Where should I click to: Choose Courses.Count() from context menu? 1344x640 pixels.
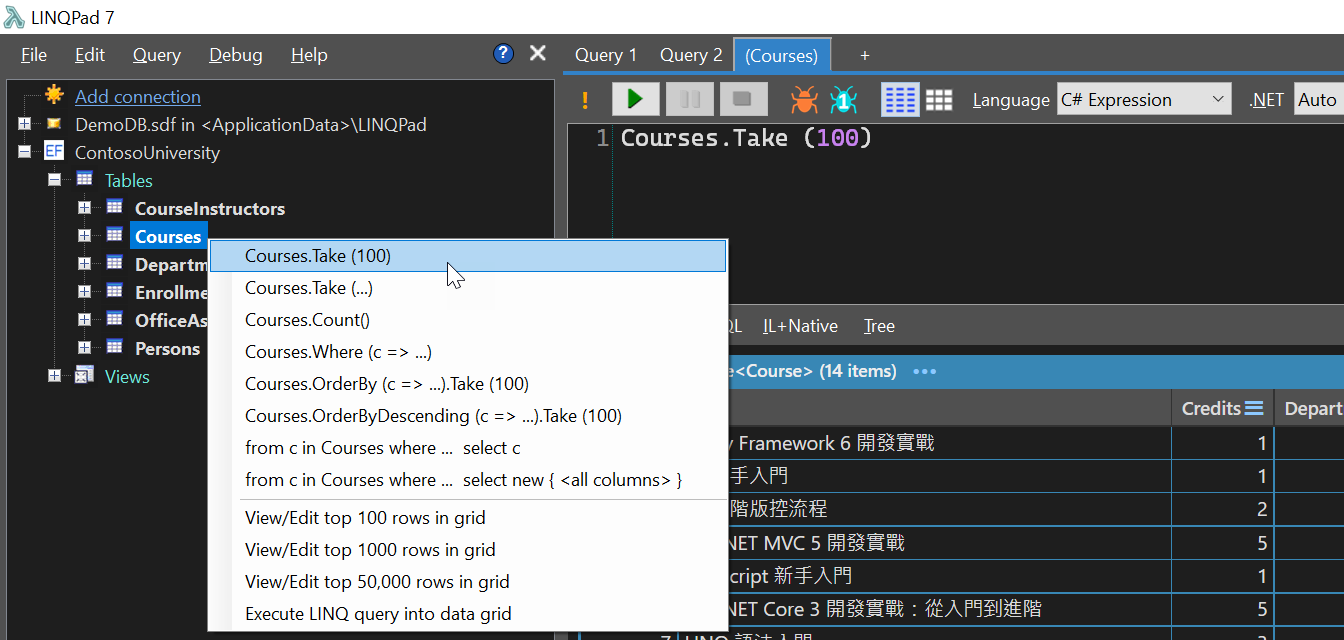(468, 320)
